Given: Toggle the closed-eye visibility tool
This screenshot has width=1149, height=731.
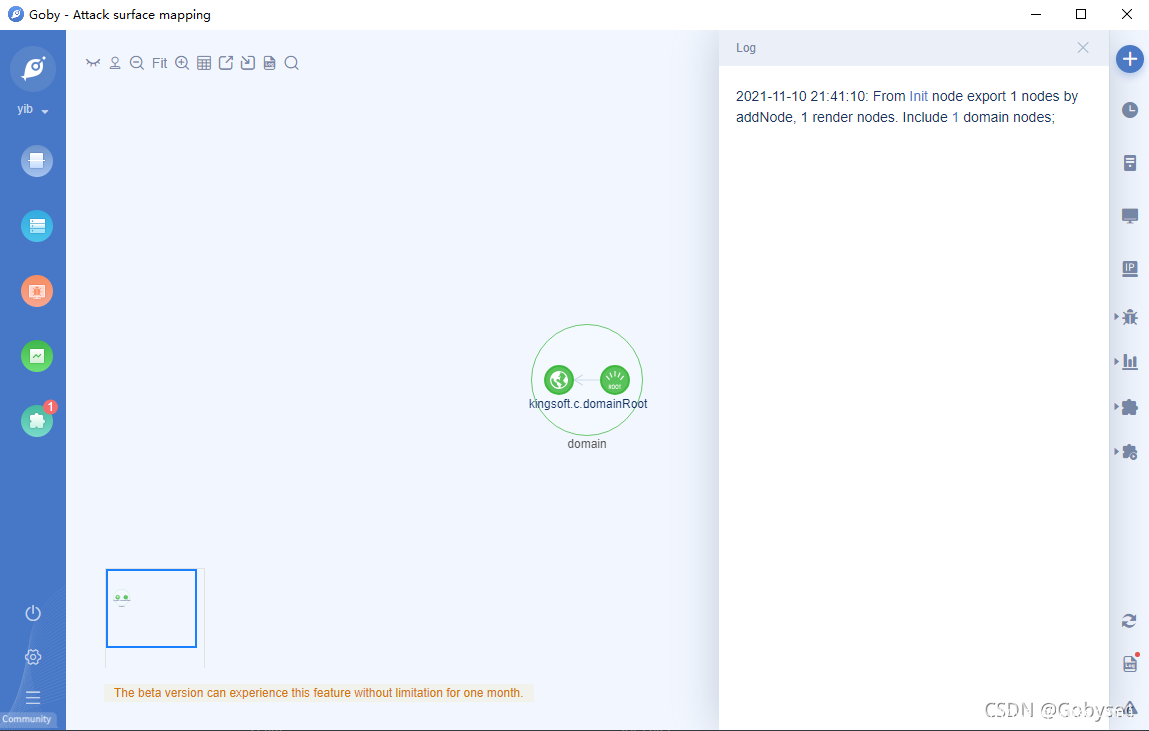Looking at the screenshot, I should click(93, 63).
